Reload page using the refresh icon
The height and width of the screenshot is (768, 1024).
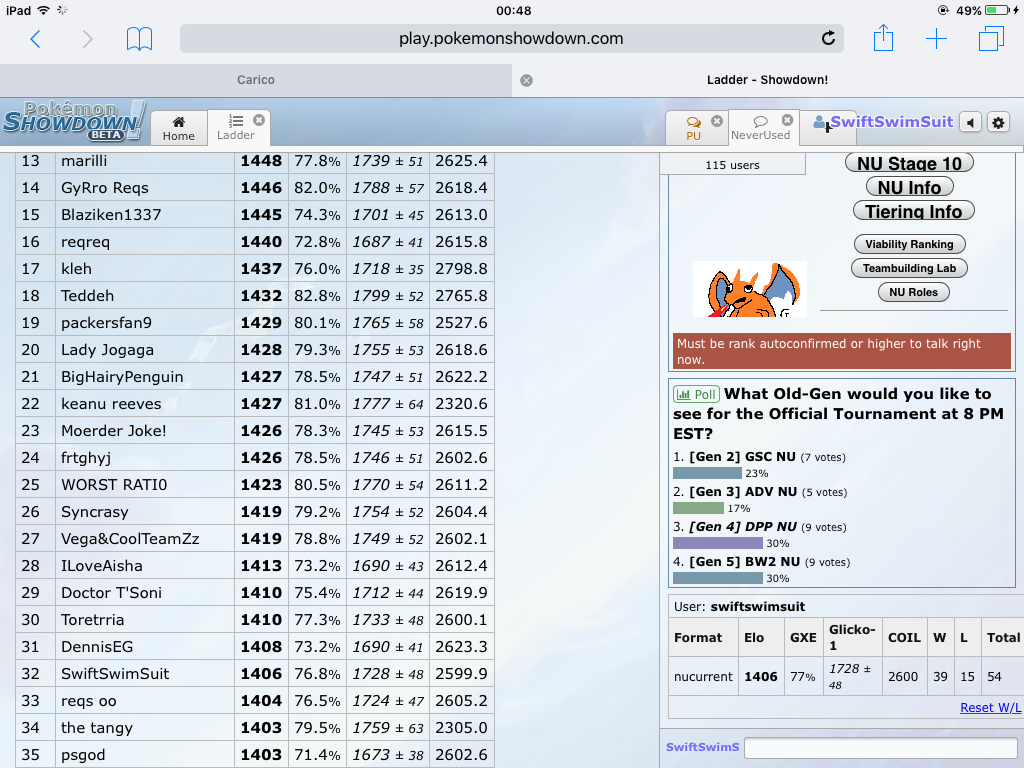(x=828, y=39)
